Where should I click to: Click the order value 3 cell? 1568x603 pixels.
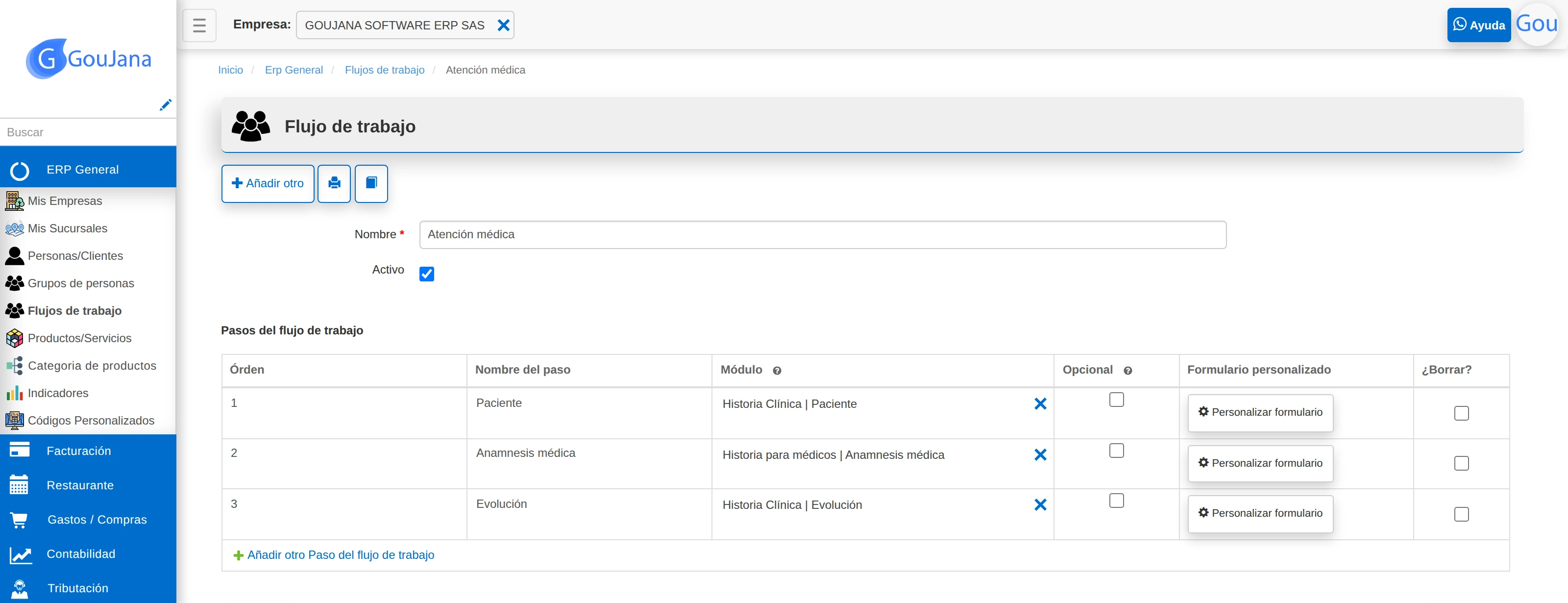[344, 514]
